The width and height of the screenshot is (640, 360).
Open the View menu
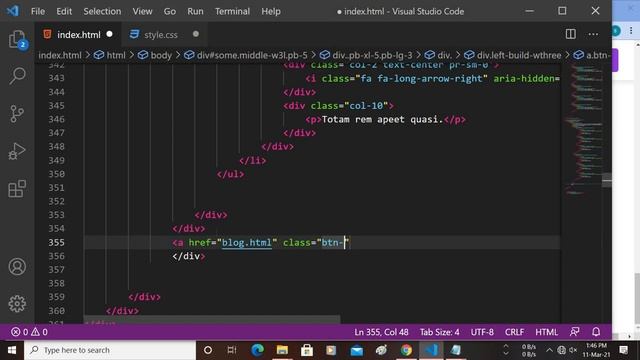[142, 11]
